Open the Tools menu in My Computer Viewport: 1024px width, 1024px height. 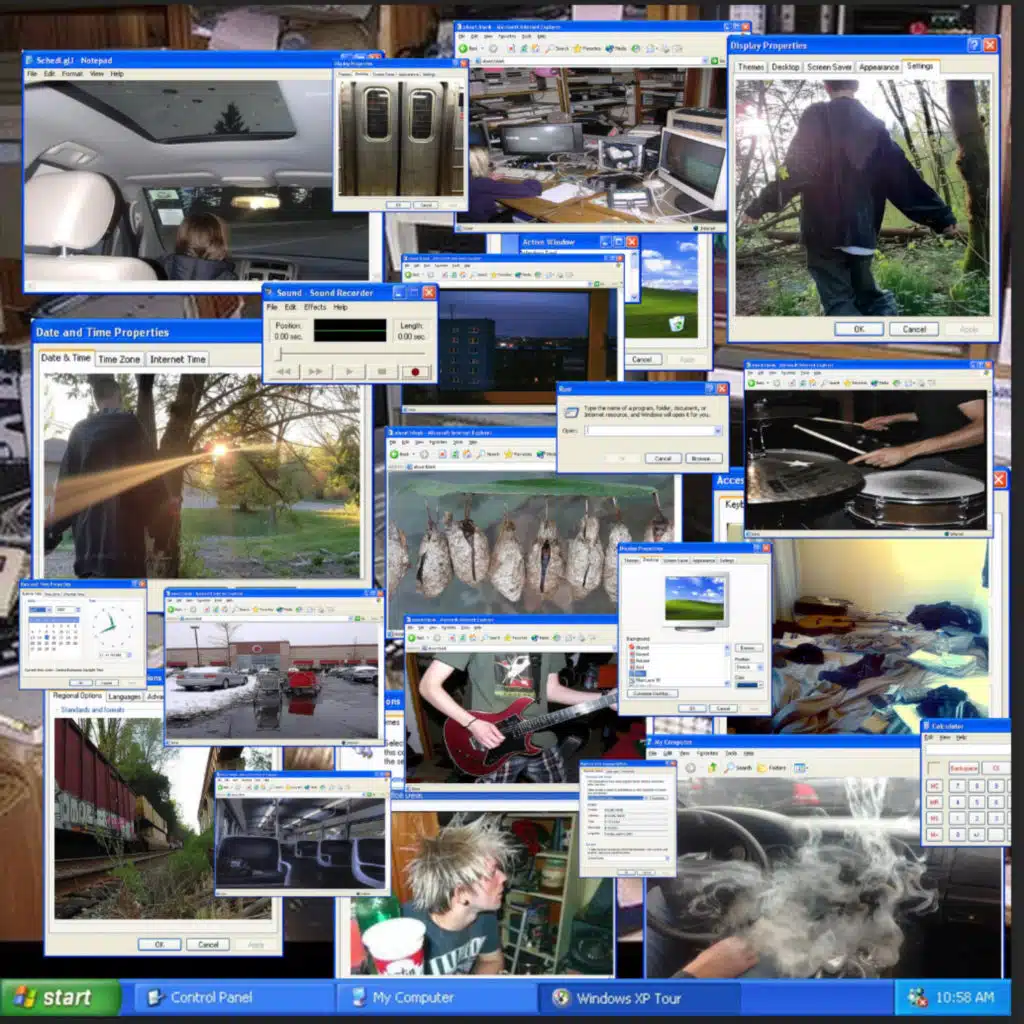[731, 753]
